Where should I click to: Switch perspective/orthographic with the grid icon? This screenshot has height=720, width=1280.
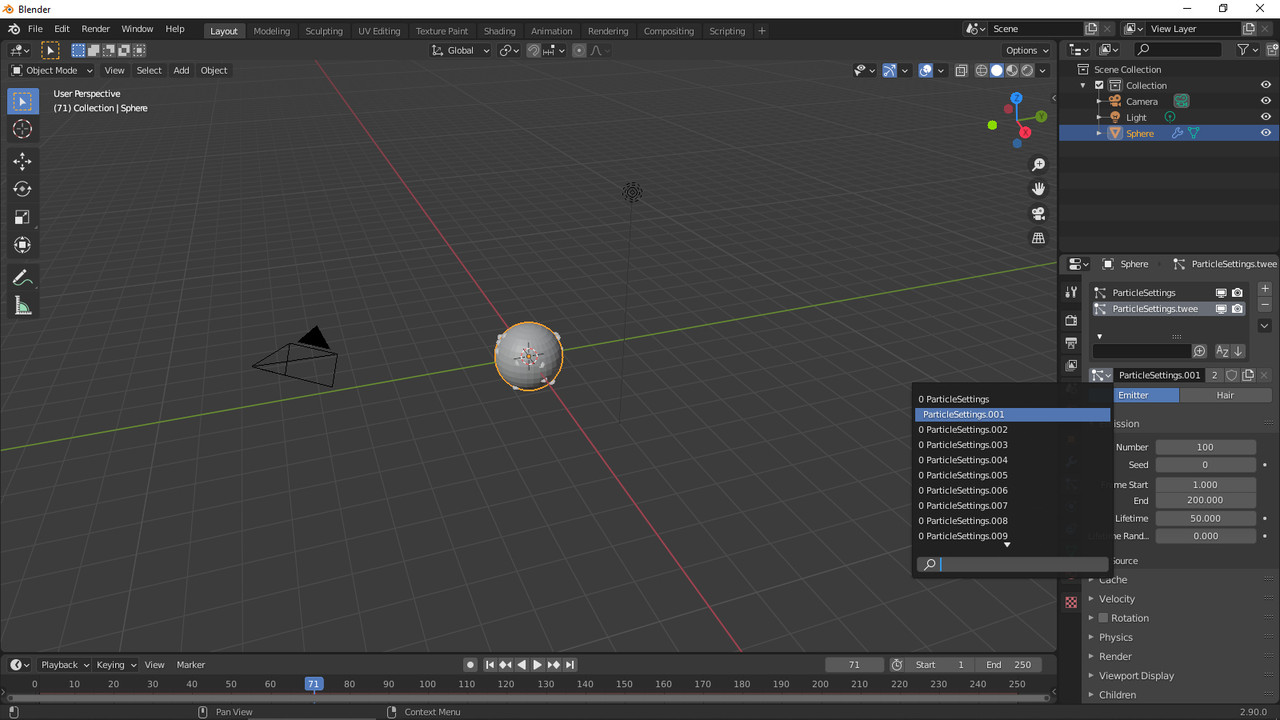(1038, 238)
